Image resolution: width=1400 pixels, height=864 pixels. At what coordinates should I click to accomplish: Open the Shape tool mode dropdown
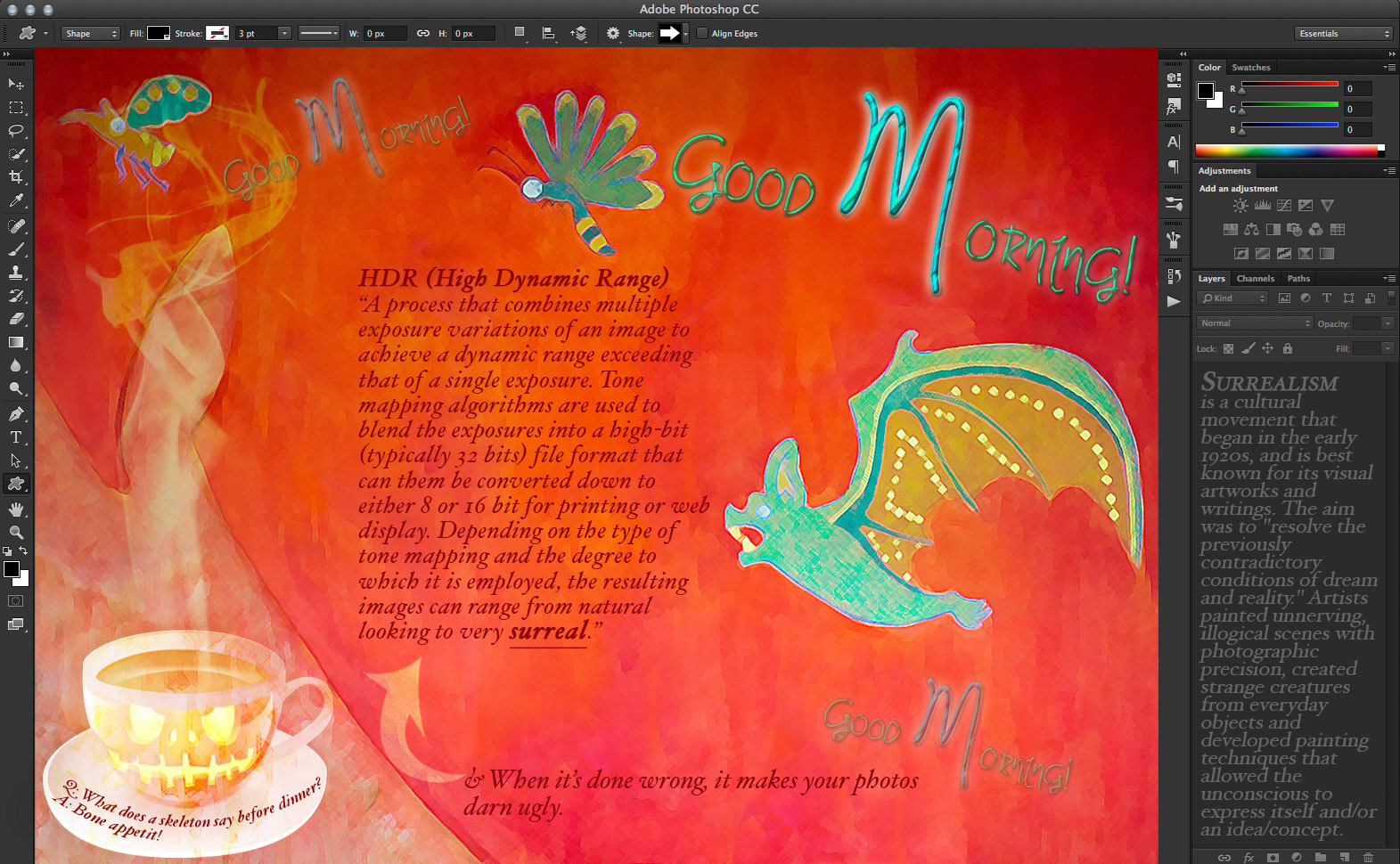91,34
